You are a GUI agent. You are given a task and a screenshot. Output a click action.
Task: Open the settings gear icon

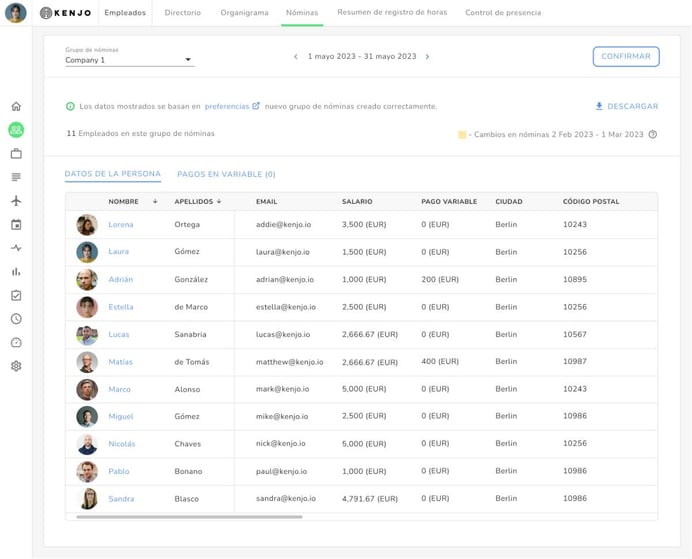click(16, 366)
